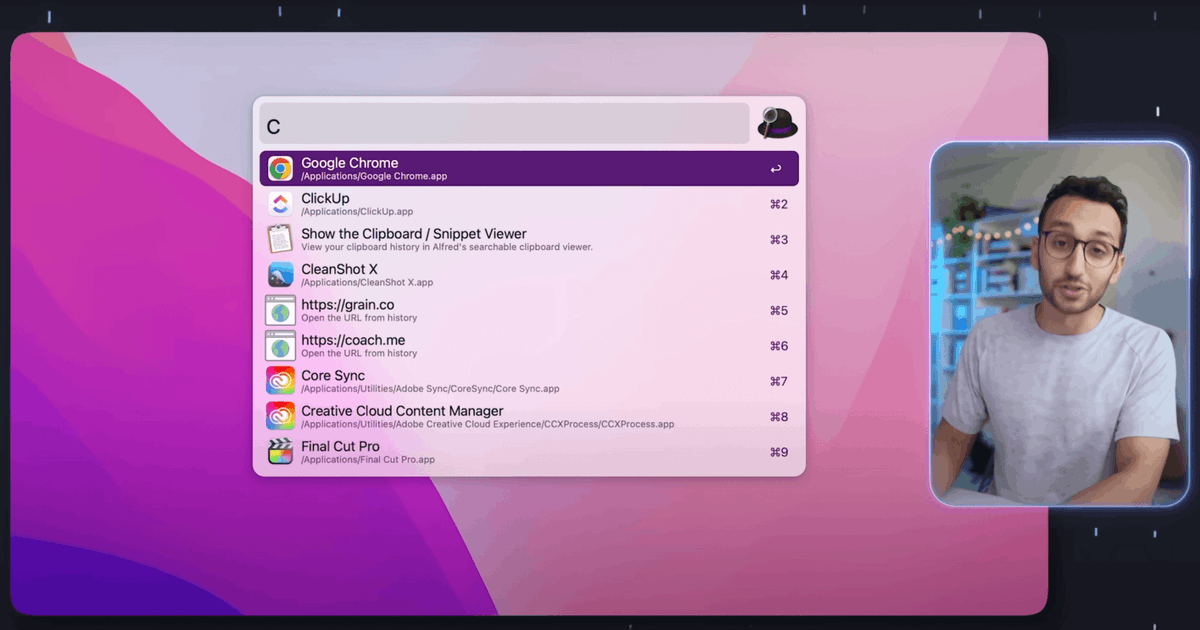
Task: Click the ⌘9 shortcut label
Action: 779,453
